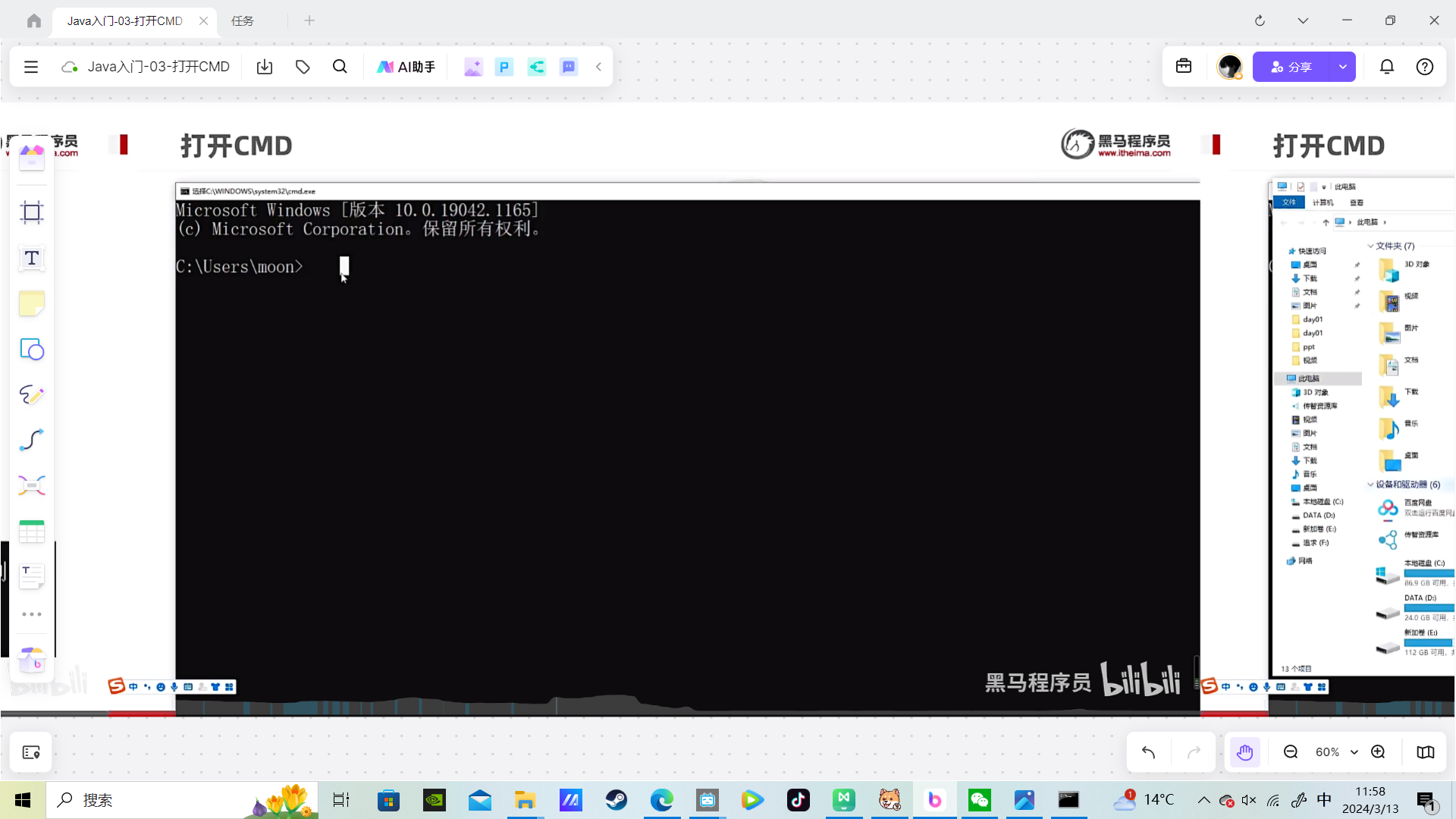This screenshot has width=1456, height=819.
Task: Switch to the 任务 tab
Action: coord(243,20)
